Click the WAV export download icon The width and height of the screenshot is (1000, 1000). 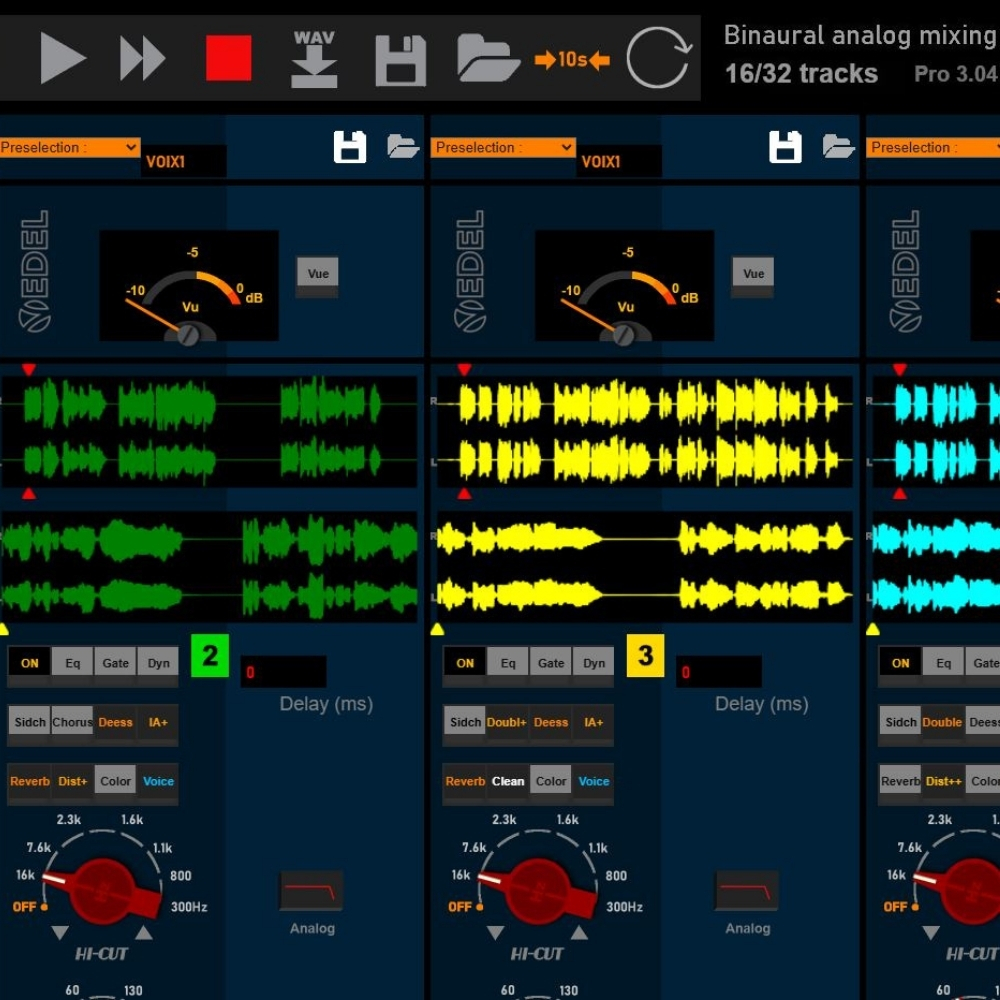click(314, 59)
